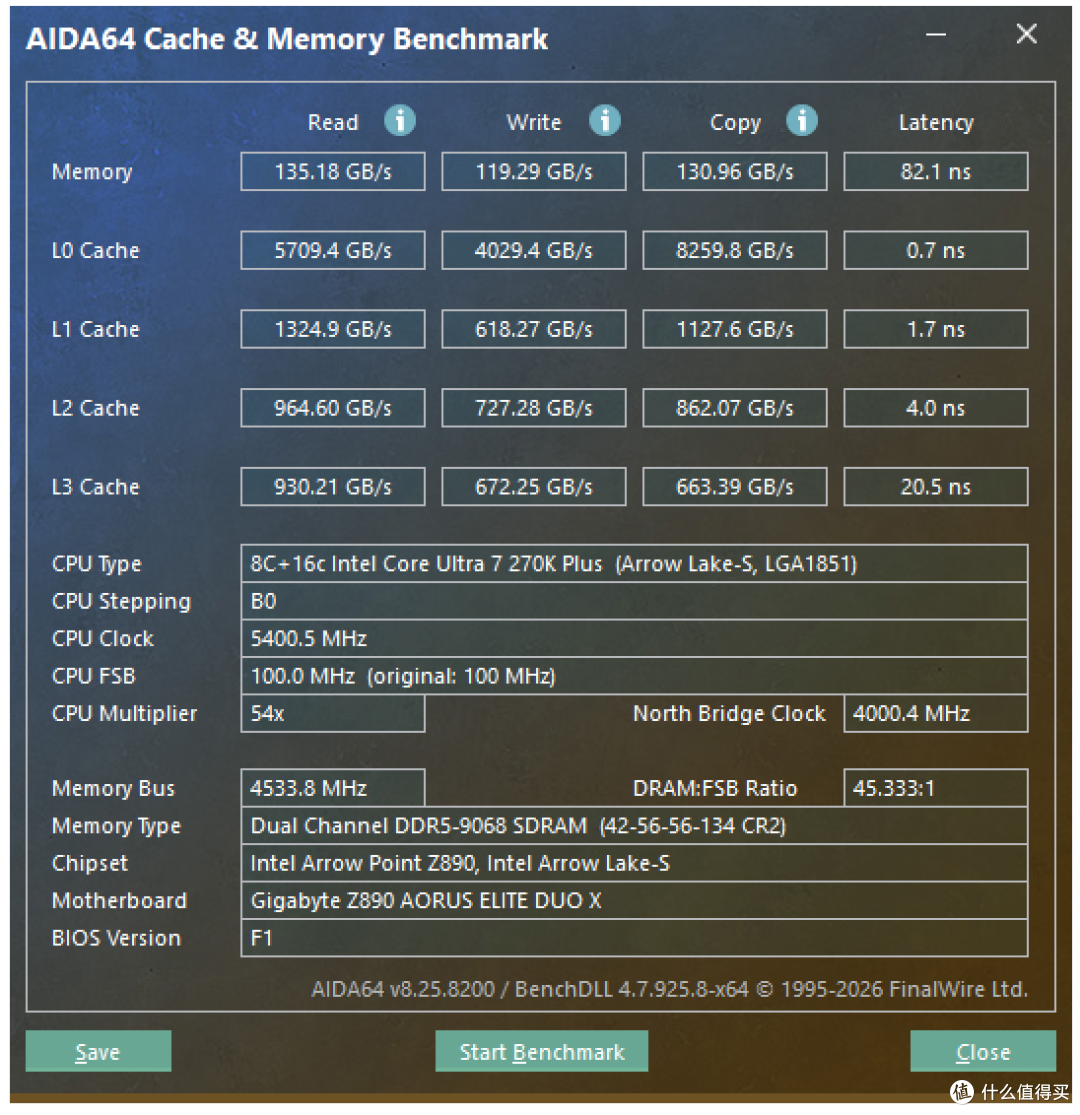Click the CPU FSB field 100.0 MHz

tap(634, 676)
